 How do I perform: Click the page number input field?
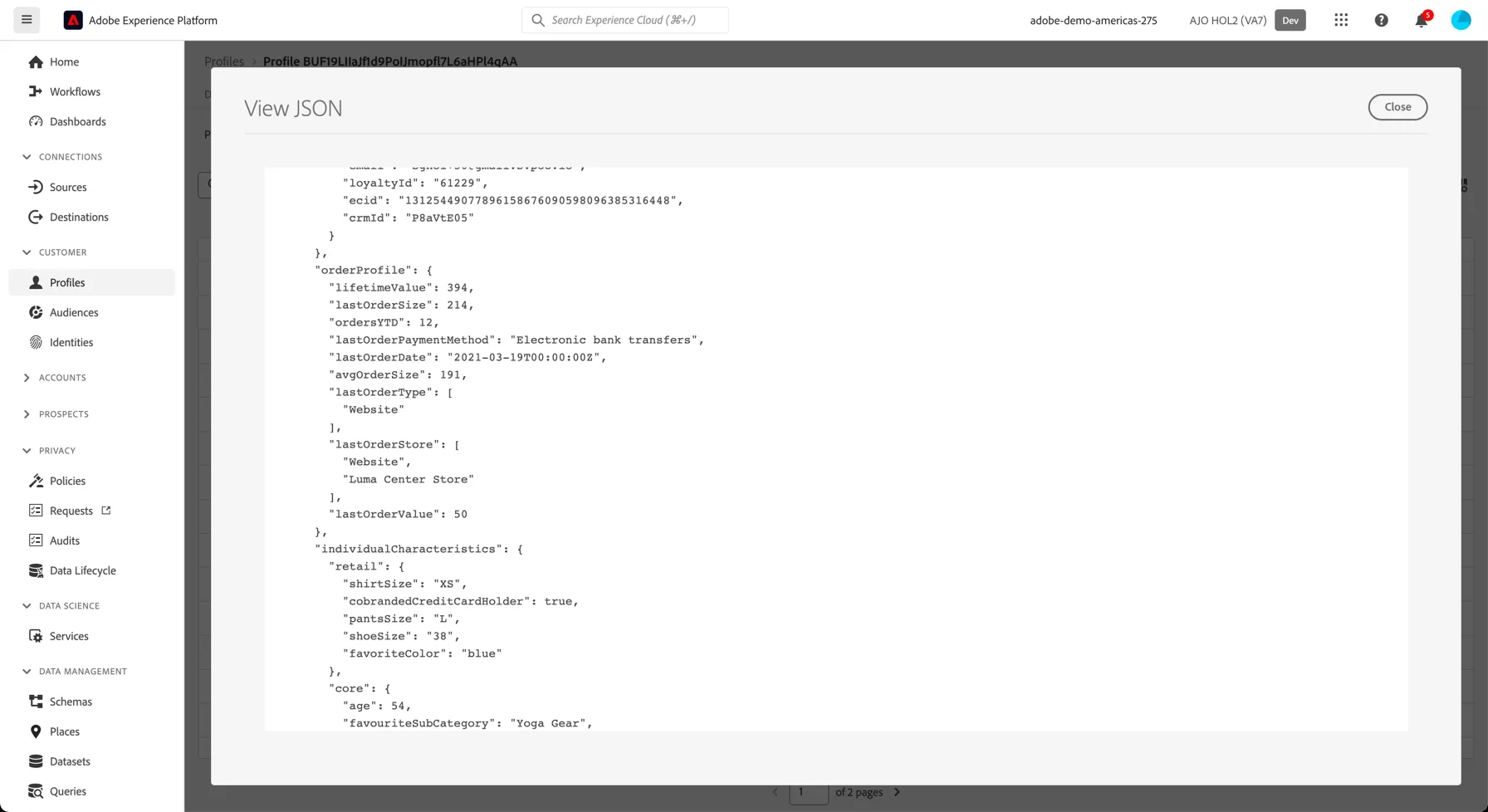808,793
